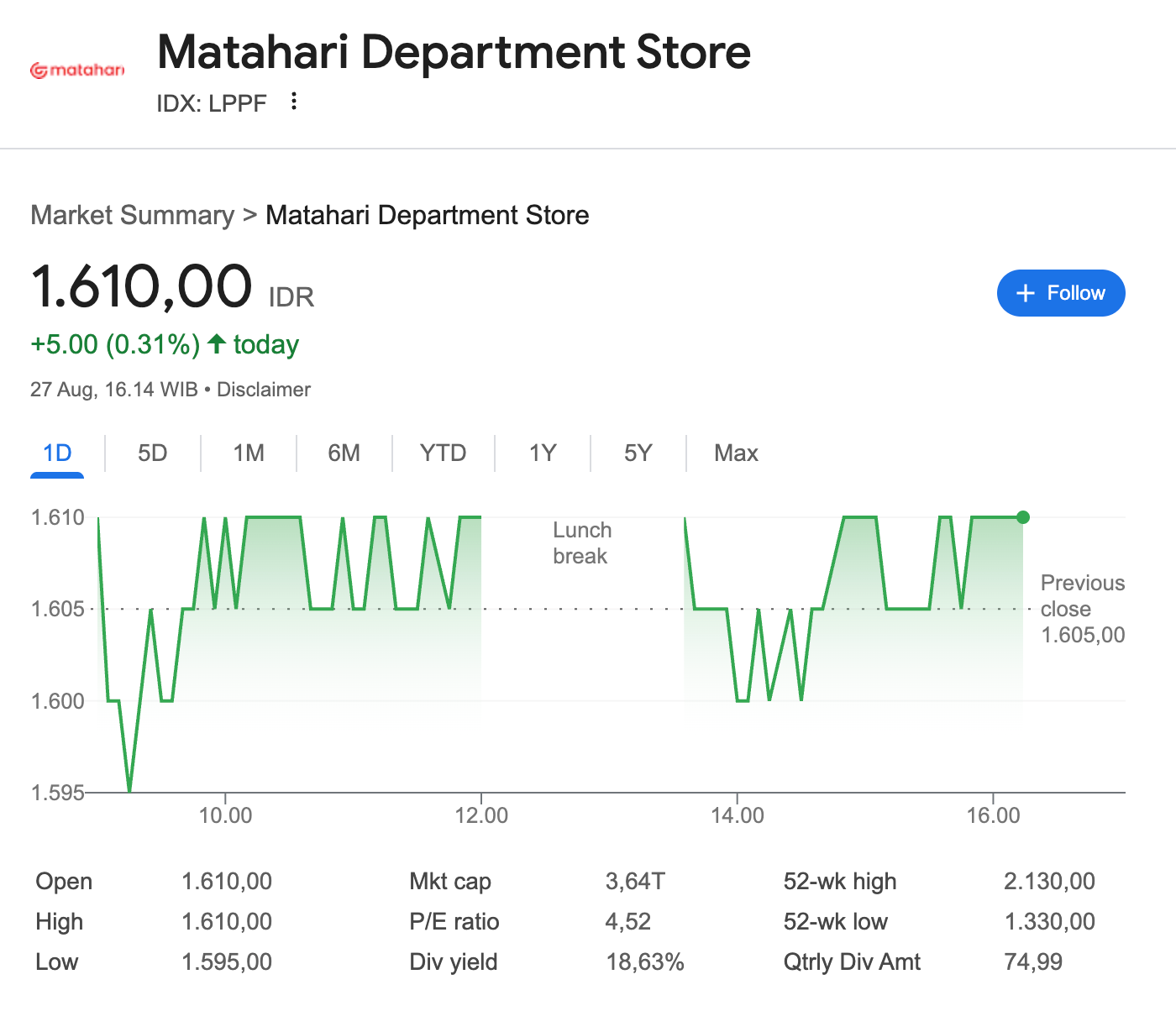Click the IDR currency label

click(x=291, y=297)
